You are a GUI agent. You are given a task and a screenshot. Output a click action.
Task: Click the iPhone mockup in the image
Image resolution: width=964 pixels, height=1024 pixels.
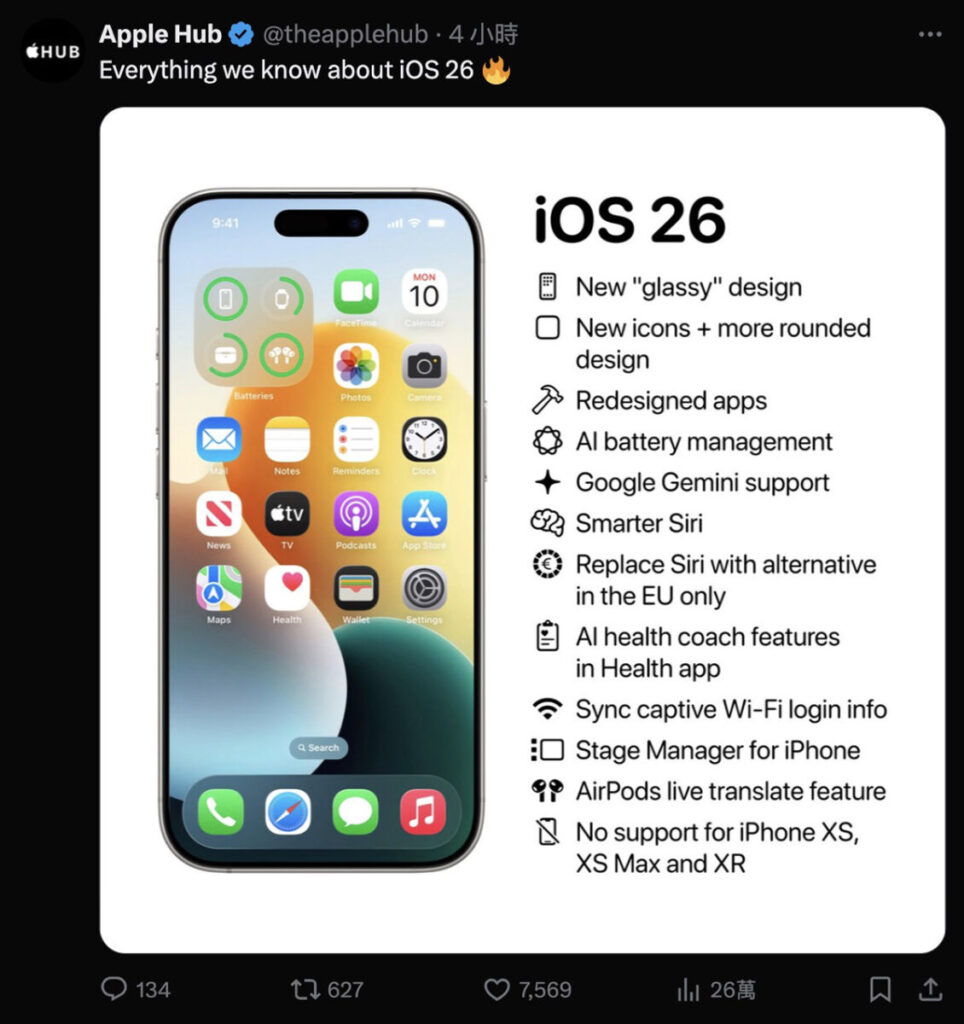(322, 530)
